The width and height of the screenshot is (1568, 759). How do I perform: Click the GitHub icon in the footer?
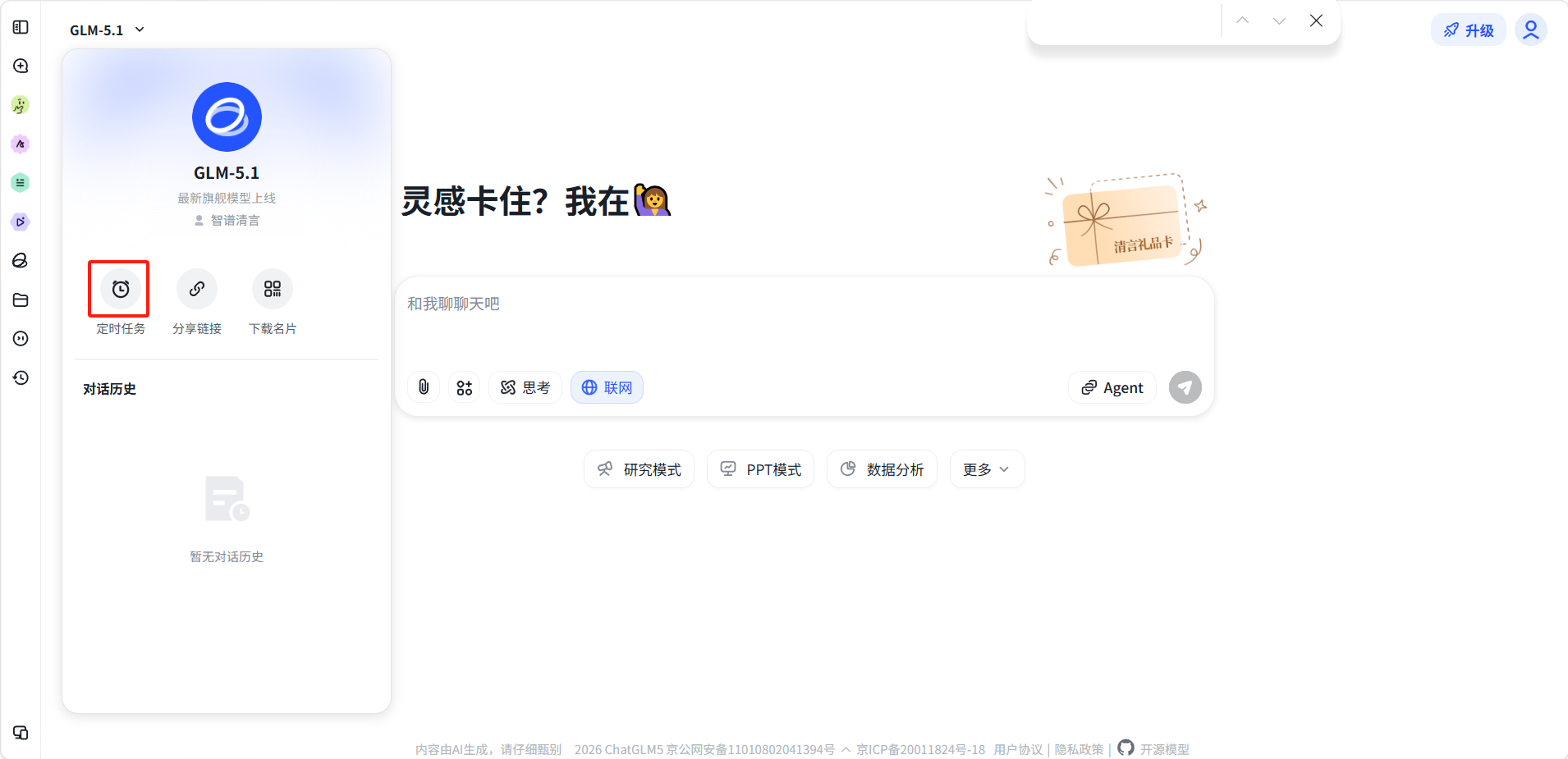pos(1126,748)
